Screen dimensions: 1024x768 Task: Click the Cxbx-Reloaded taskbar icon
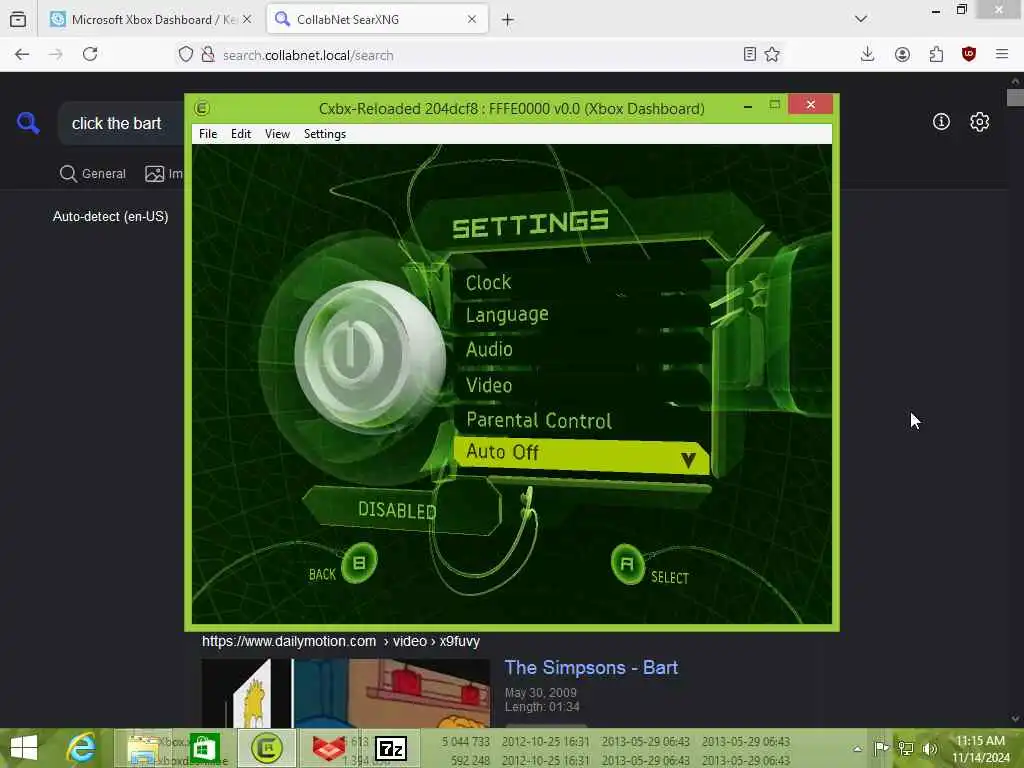(266, 748)
